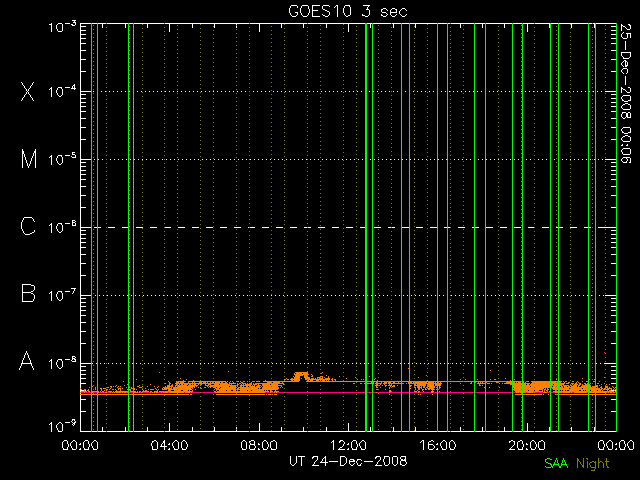Select the B flare class label
640x480 pixels.
pyautogui.click(x=28, y=293)
